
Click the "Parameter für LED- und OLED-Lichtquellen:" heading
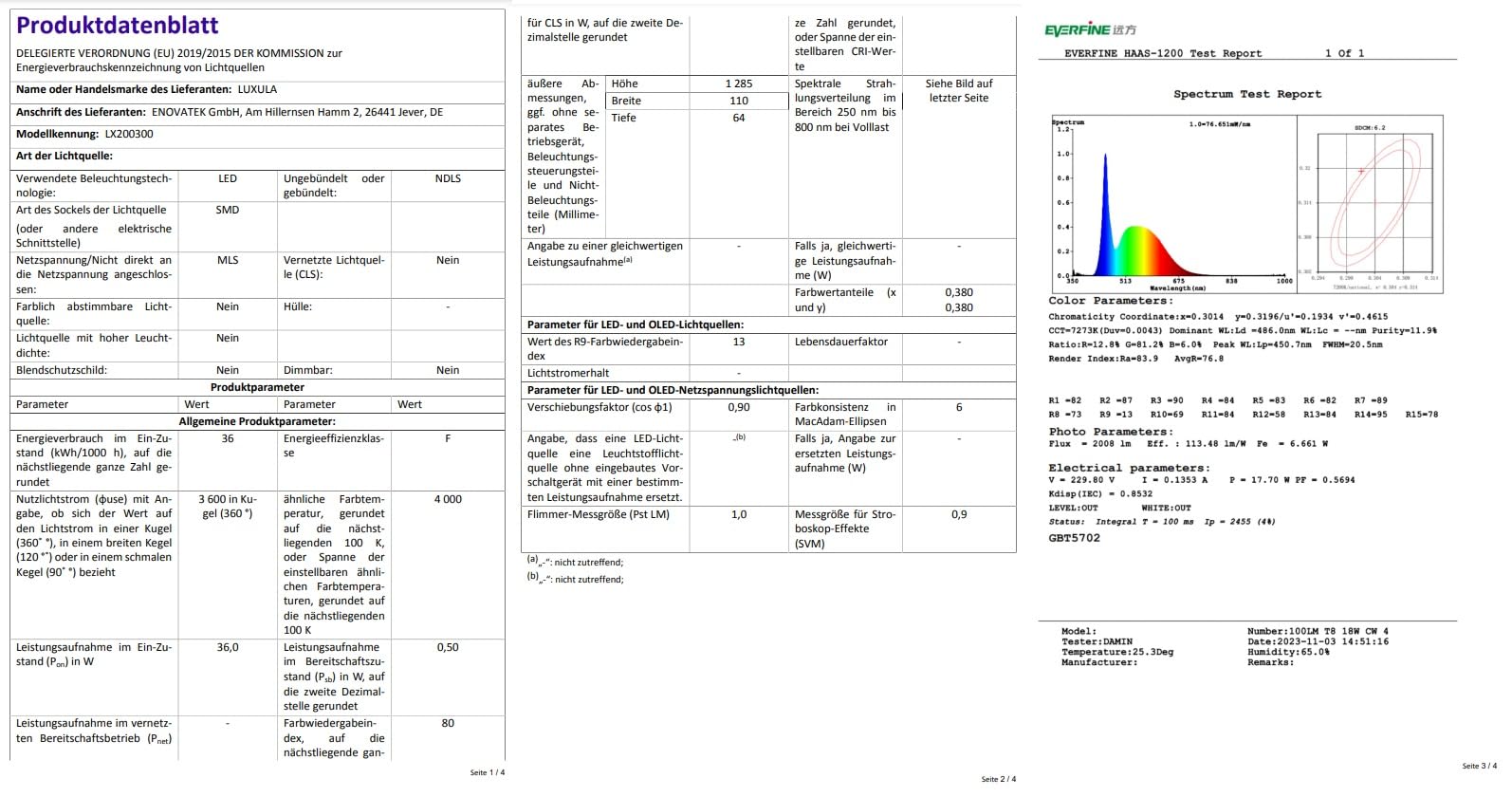[x=636, y=324]
